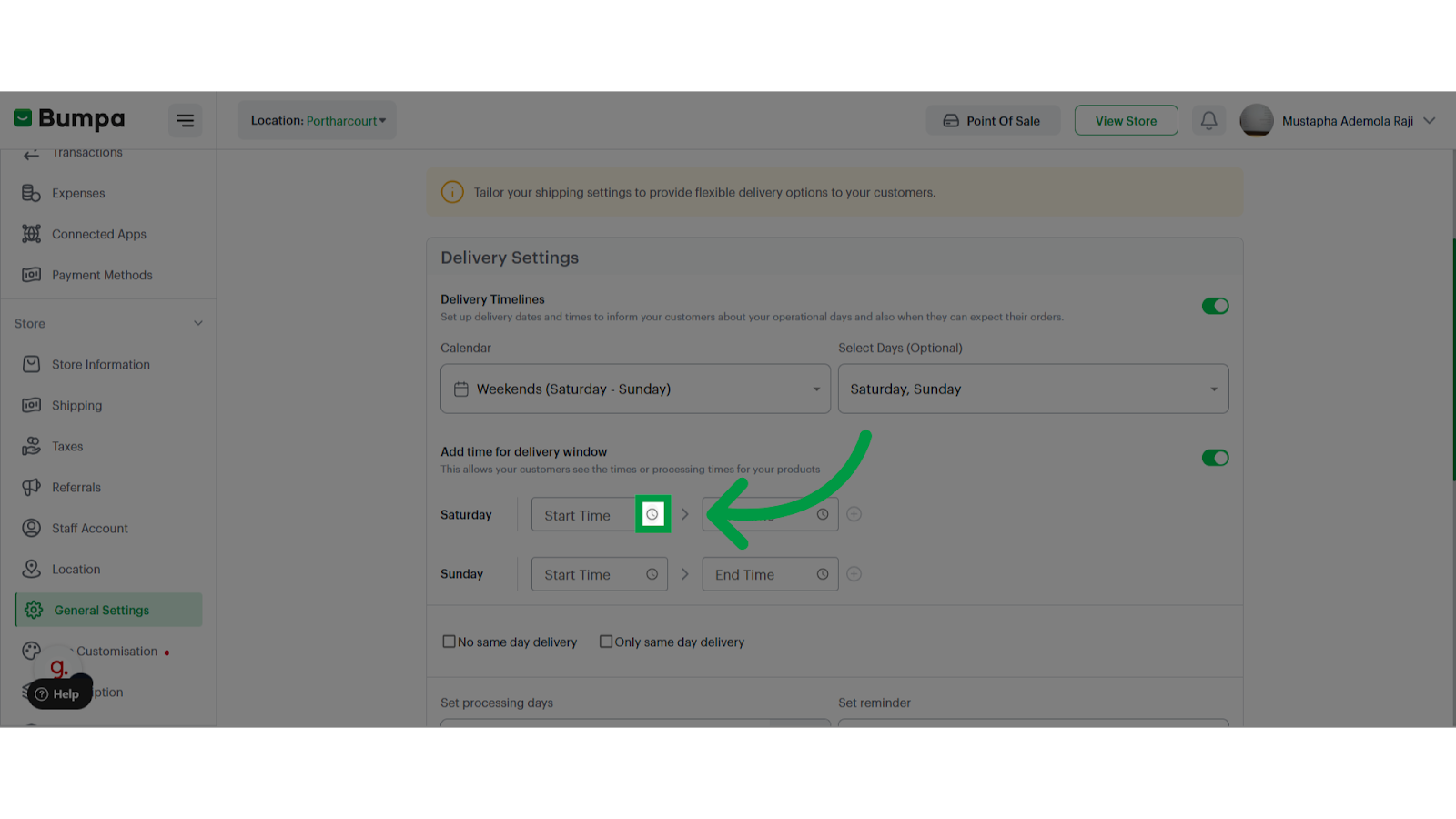Click the Connected Apps icon
Screen dimensions: 1456x819
(x=32, y=234)
